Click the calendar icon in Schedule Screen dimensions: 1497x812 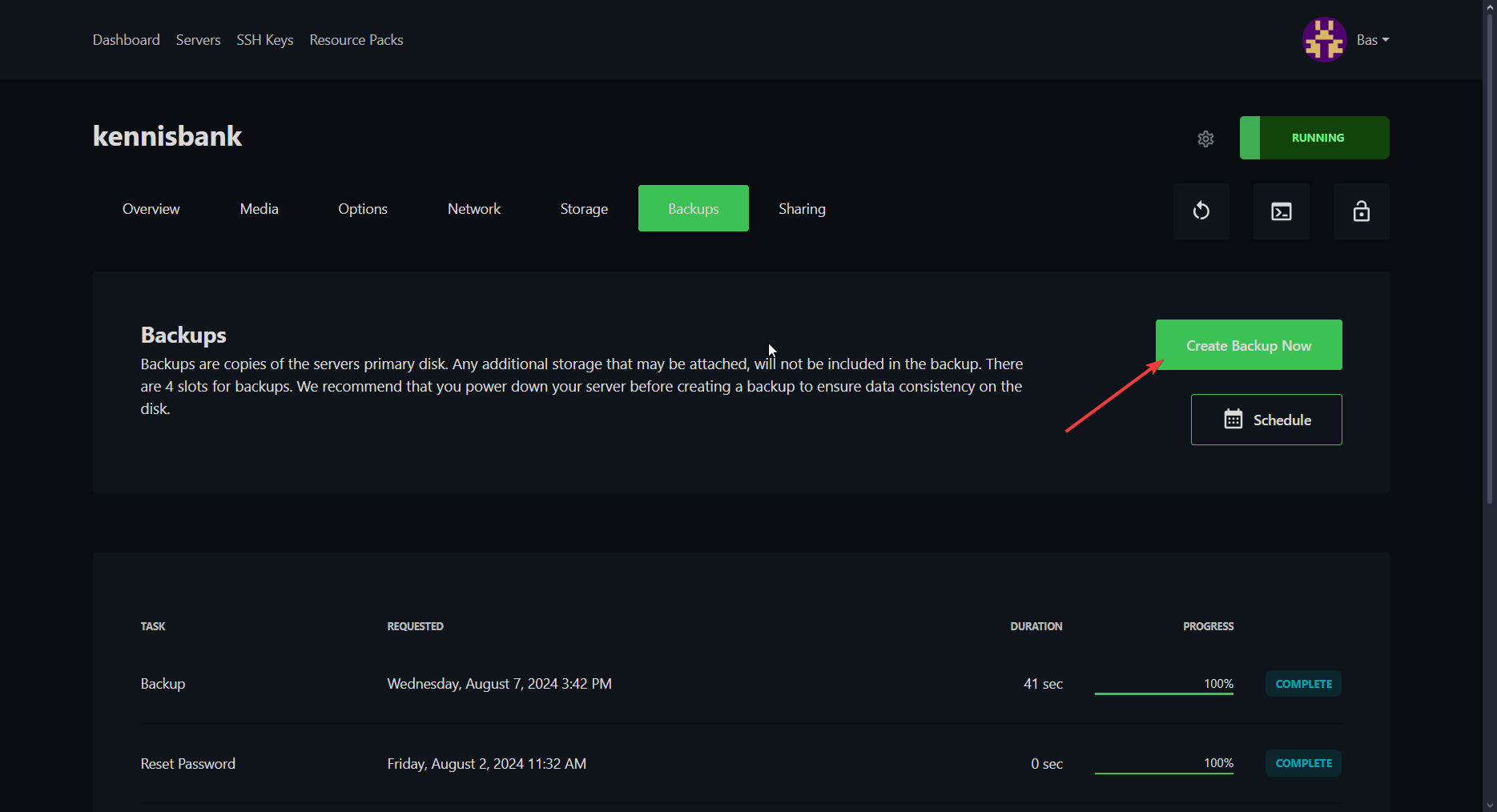tap(1233, 420)
